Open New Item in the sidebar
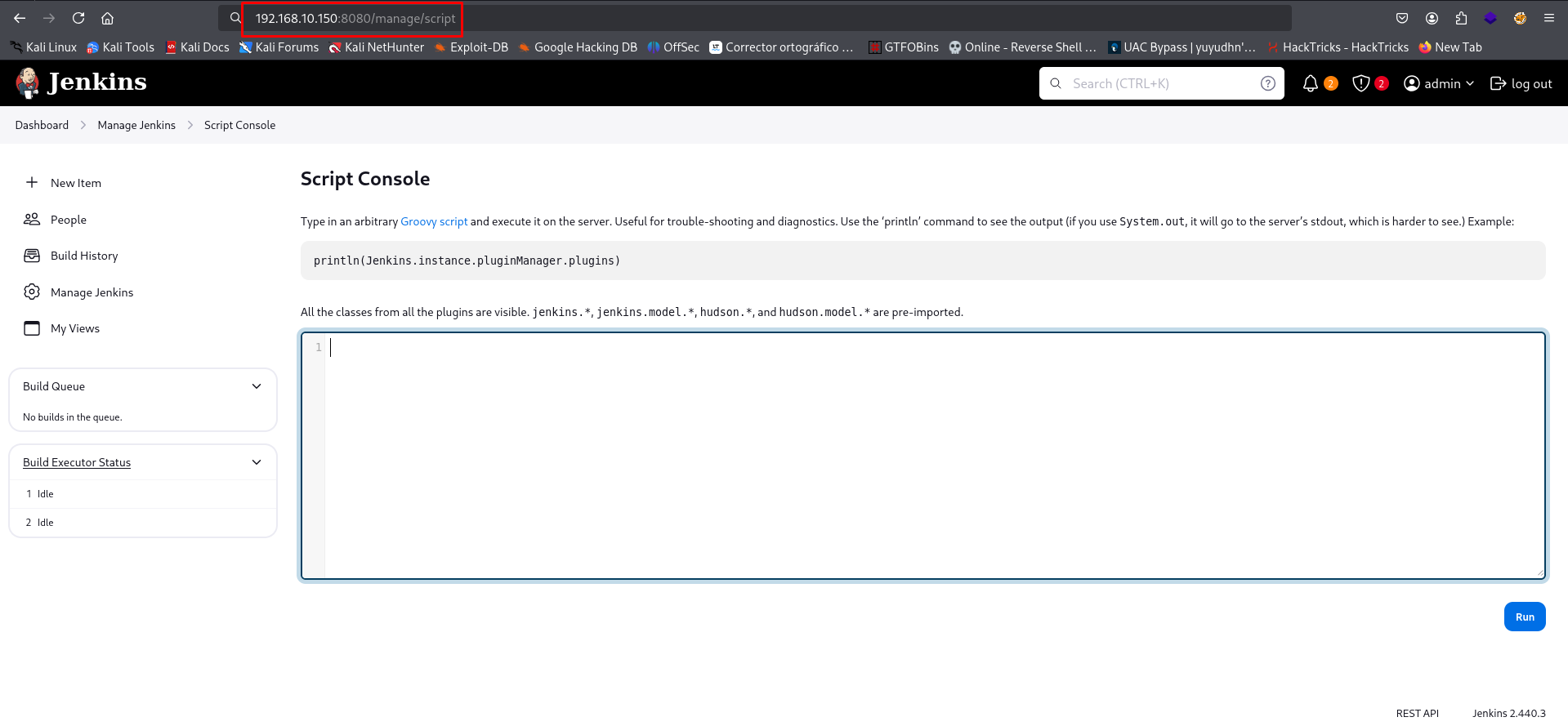The image size is (1568, 726). (76, 183)
